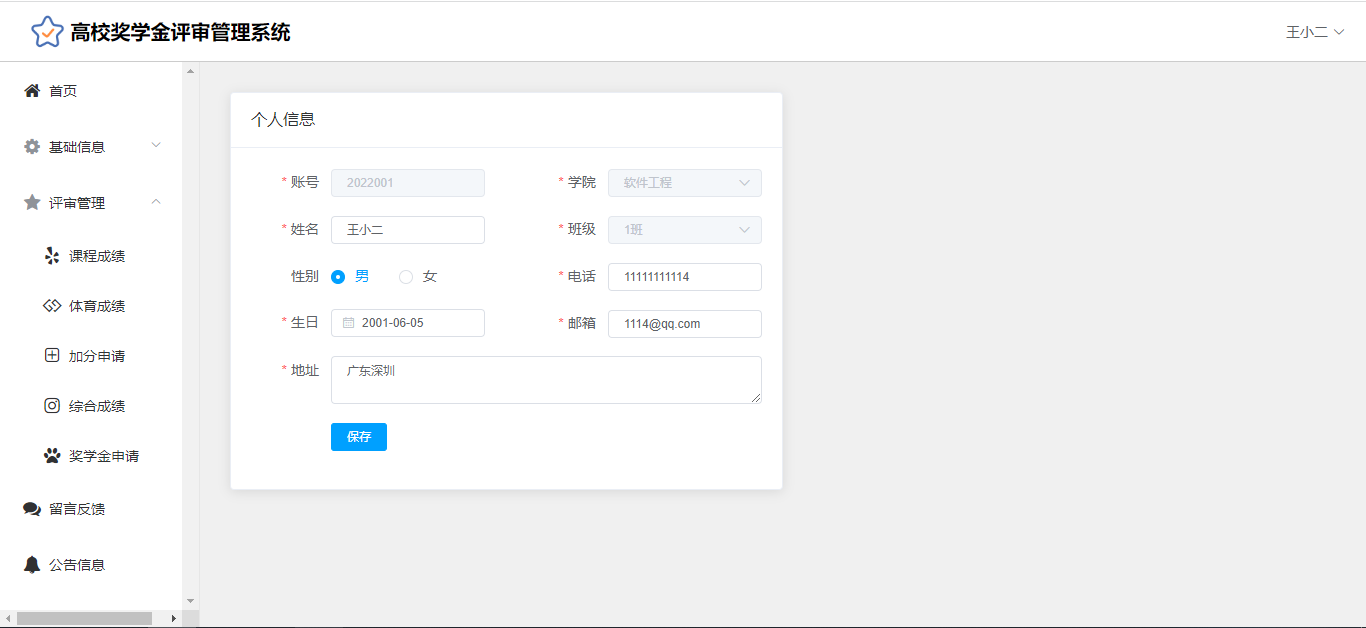The width and height of the screenshot is (1366, 628).
Task: Click the sidebar scrollbar up arrow
Action: pos(190,71)
